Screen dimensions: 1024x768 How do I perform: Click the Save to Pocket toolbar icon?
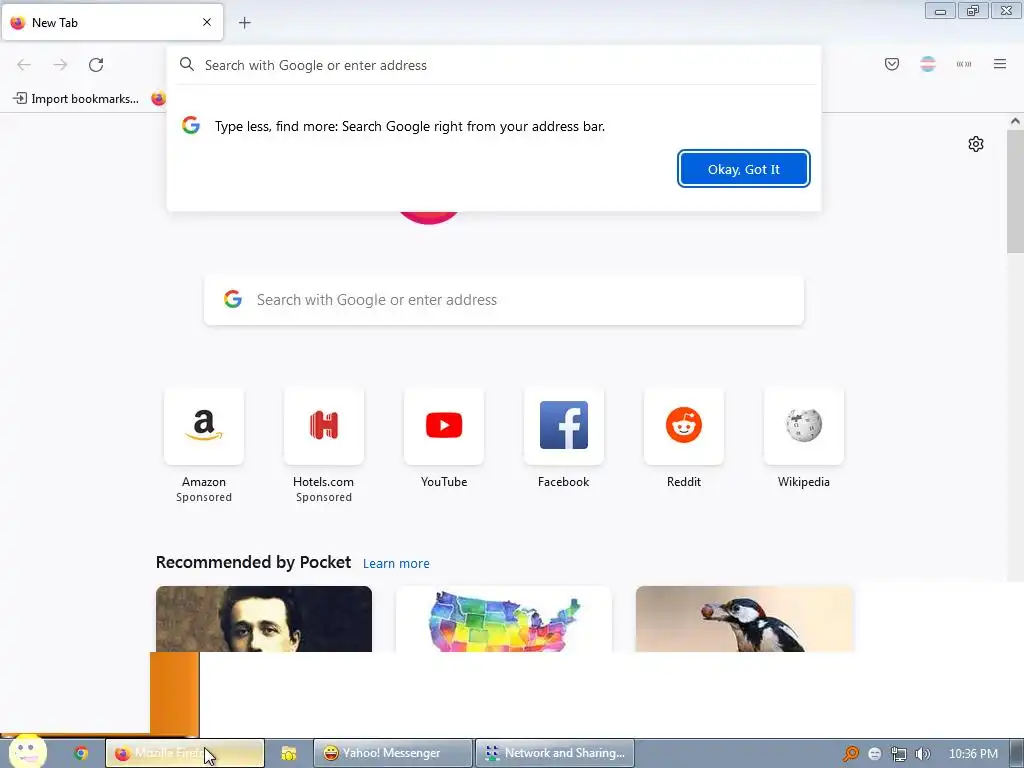pos(891,64)
